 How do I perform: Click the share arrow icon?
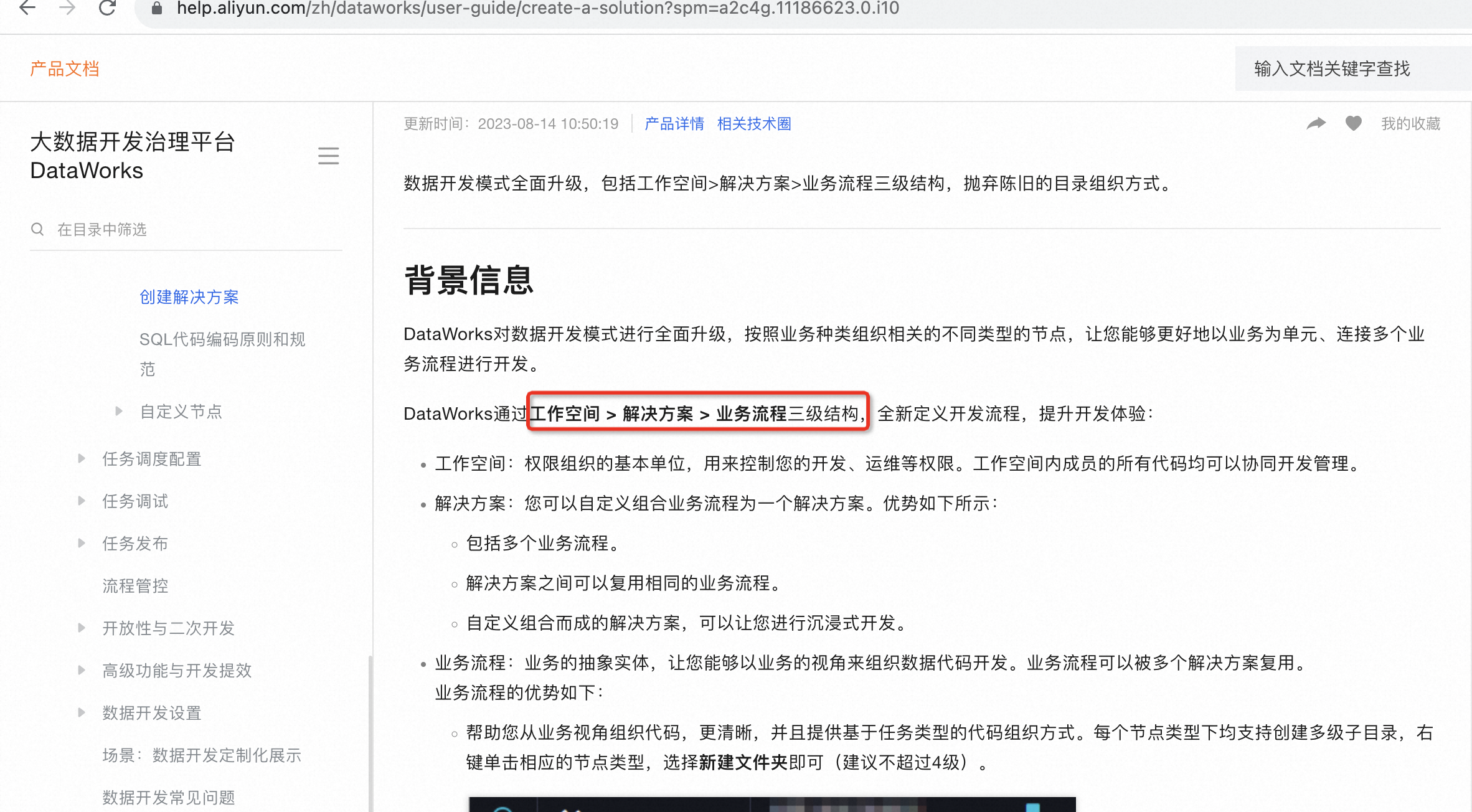[1316, 123]
